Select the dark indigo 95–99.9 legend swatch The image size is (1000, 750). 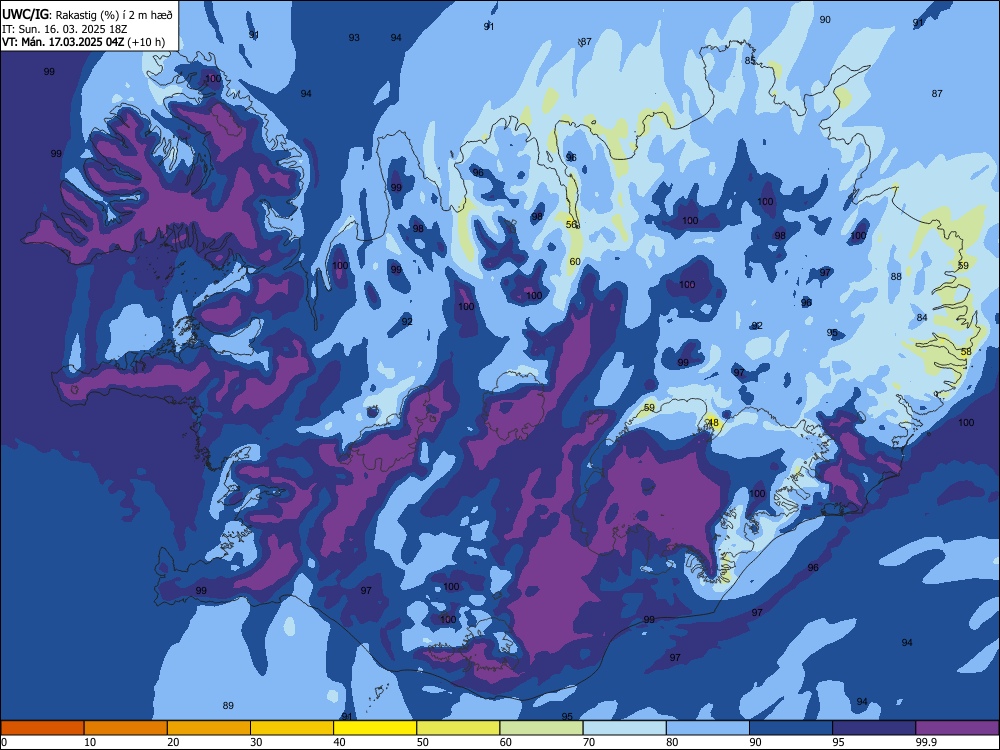pos(874,728)
